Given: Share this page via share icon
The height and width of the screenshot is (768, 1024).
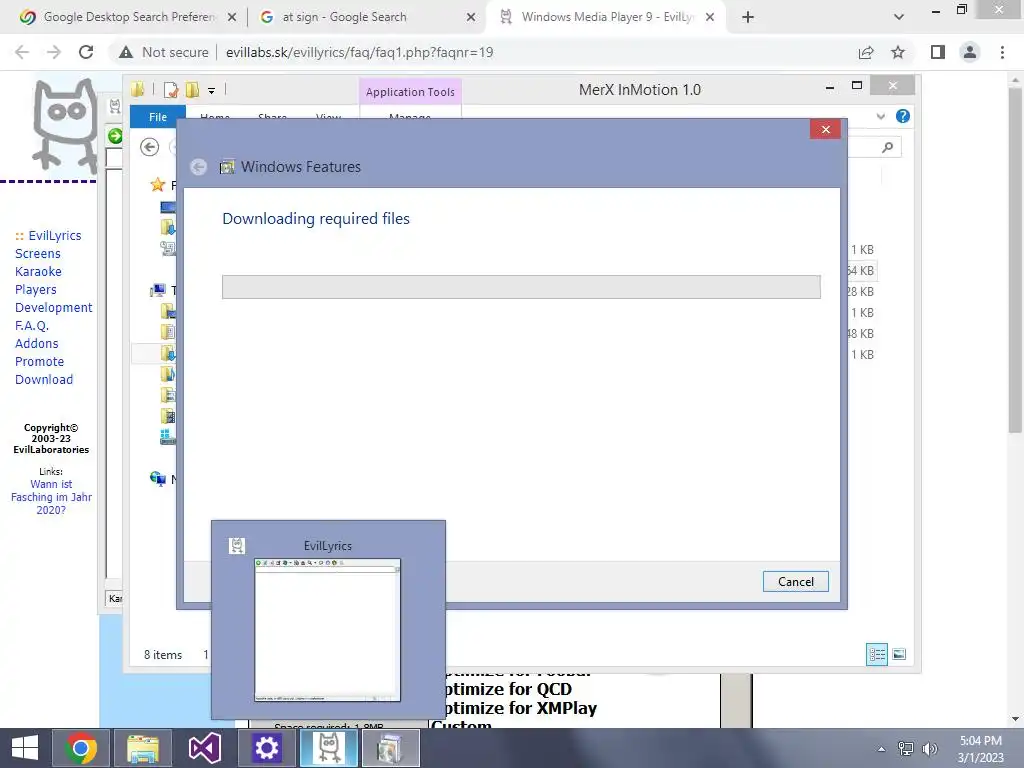Looking at the screenshot, I should pos(866,52).
